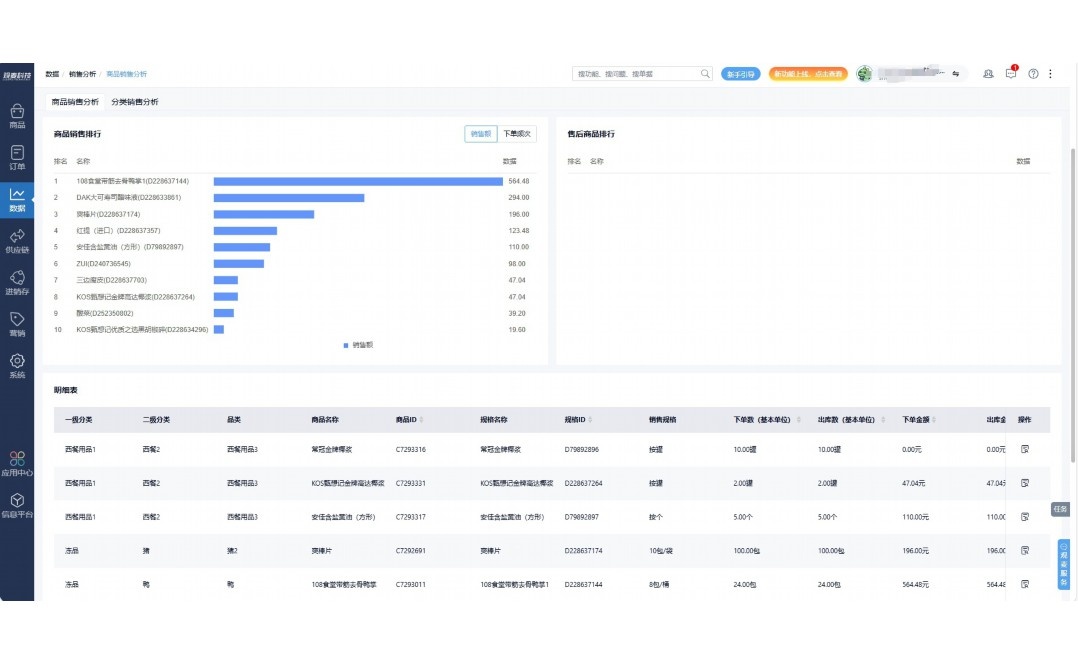Select the 商品销售分析 tab

pyautogui.click(x=75, y=102)
